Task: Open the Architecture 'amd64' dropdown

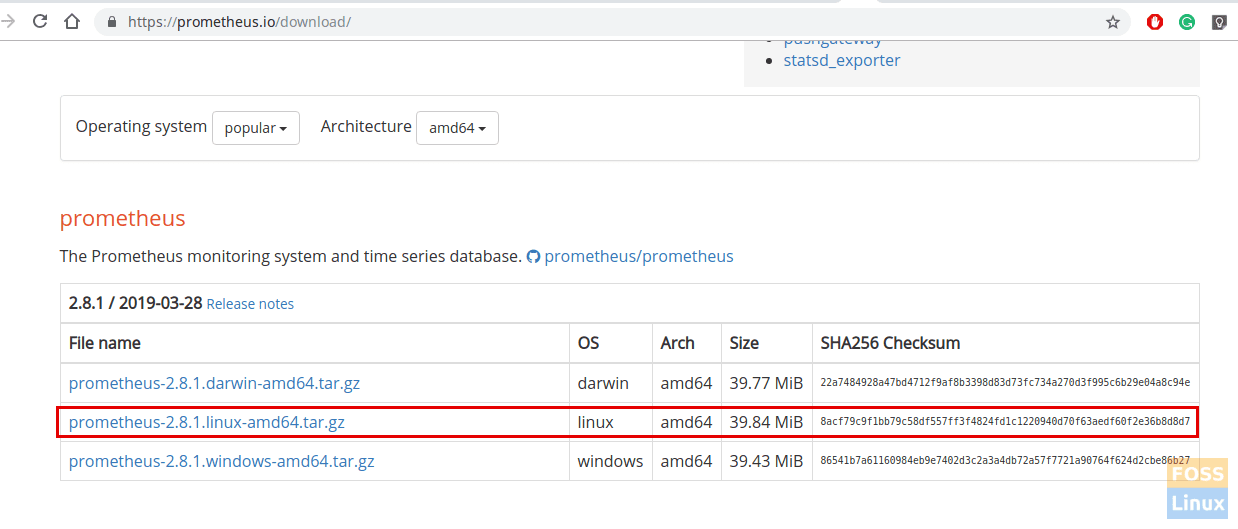Action: pos(457,128)
